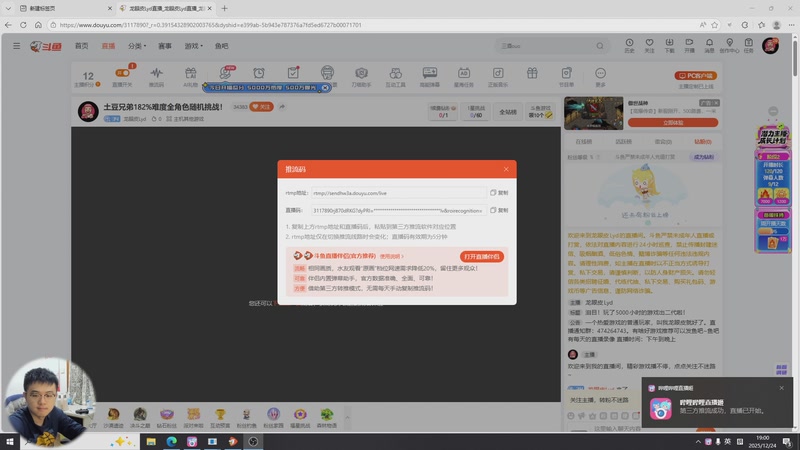
Task: Switch to the 贵宾 tab
Action: click(x=663, y=141)
